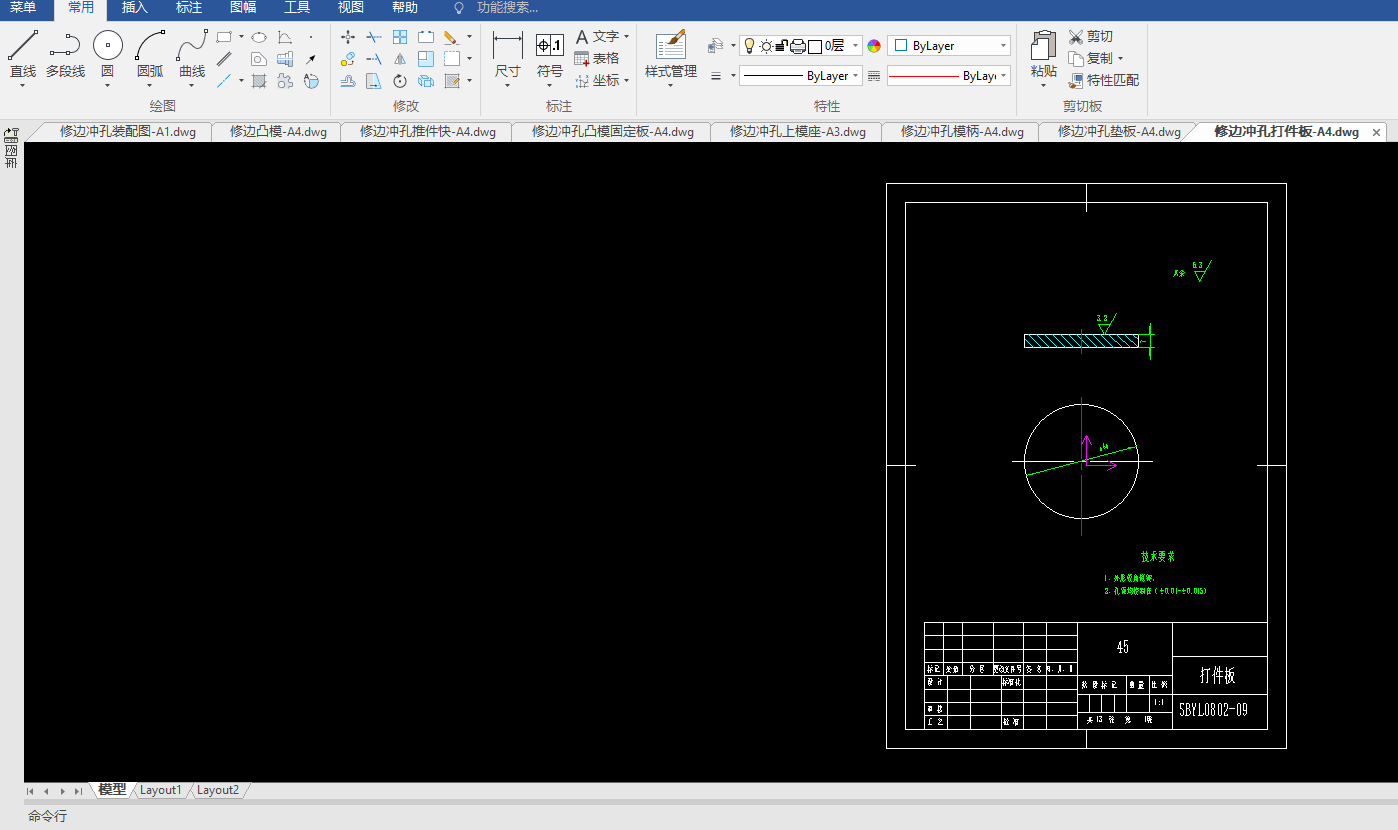This screenshot has width=1398, height=830.
Task: Toggle the layer sun freeze icon
Action: tap(765, 45)
